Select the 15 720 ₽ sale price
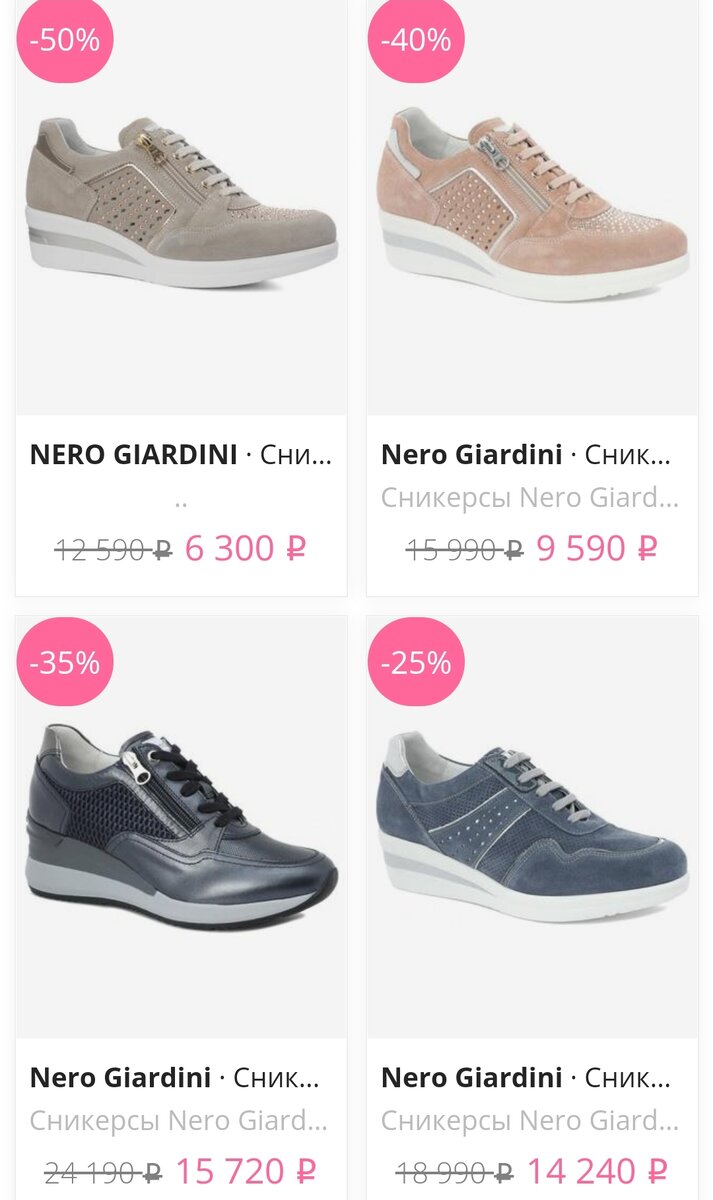The width and height of the screenshot is (713, 1200). pos(246,1170)
